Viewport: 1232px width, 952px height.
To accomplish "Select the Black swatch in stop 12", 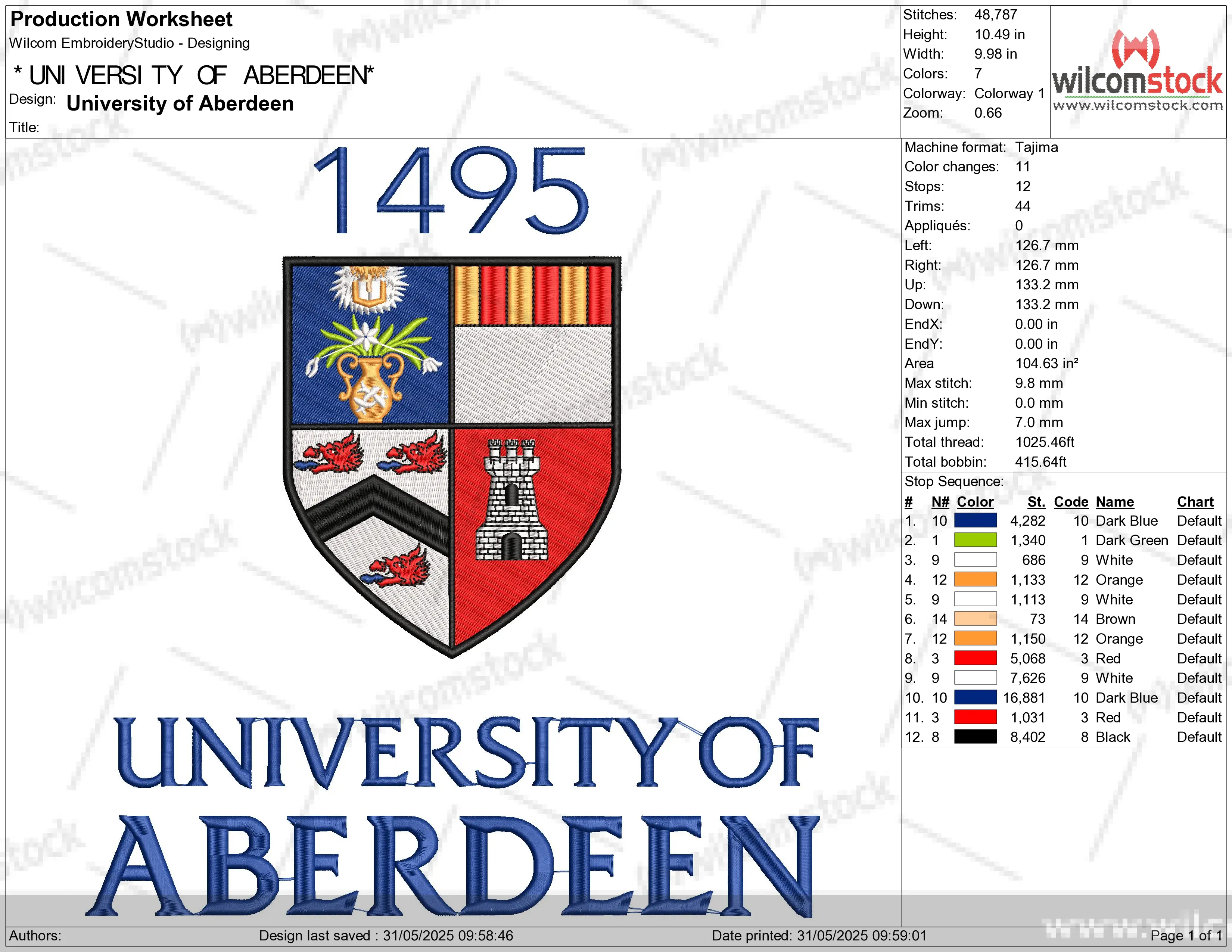I will 975,737.
